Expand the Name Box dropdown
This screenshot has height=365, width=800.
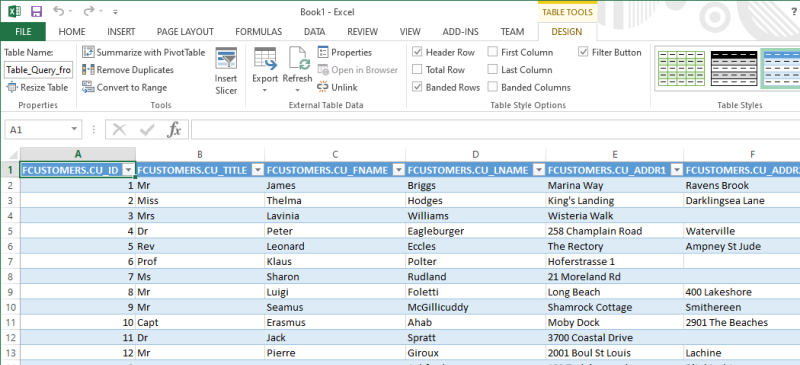pos(74,130)
